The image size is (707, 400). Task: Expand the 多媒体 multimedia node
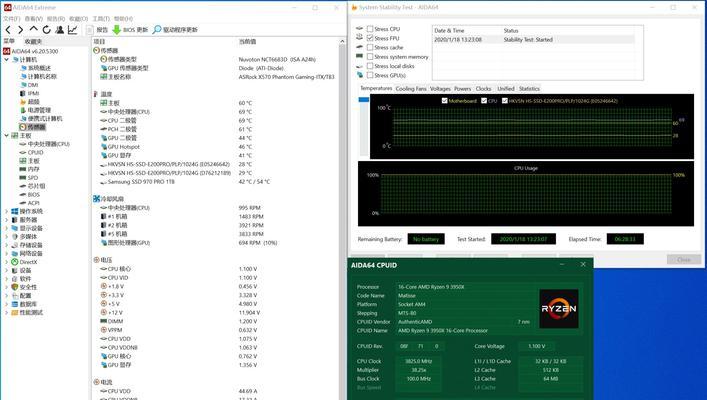(x=6, y=237)
